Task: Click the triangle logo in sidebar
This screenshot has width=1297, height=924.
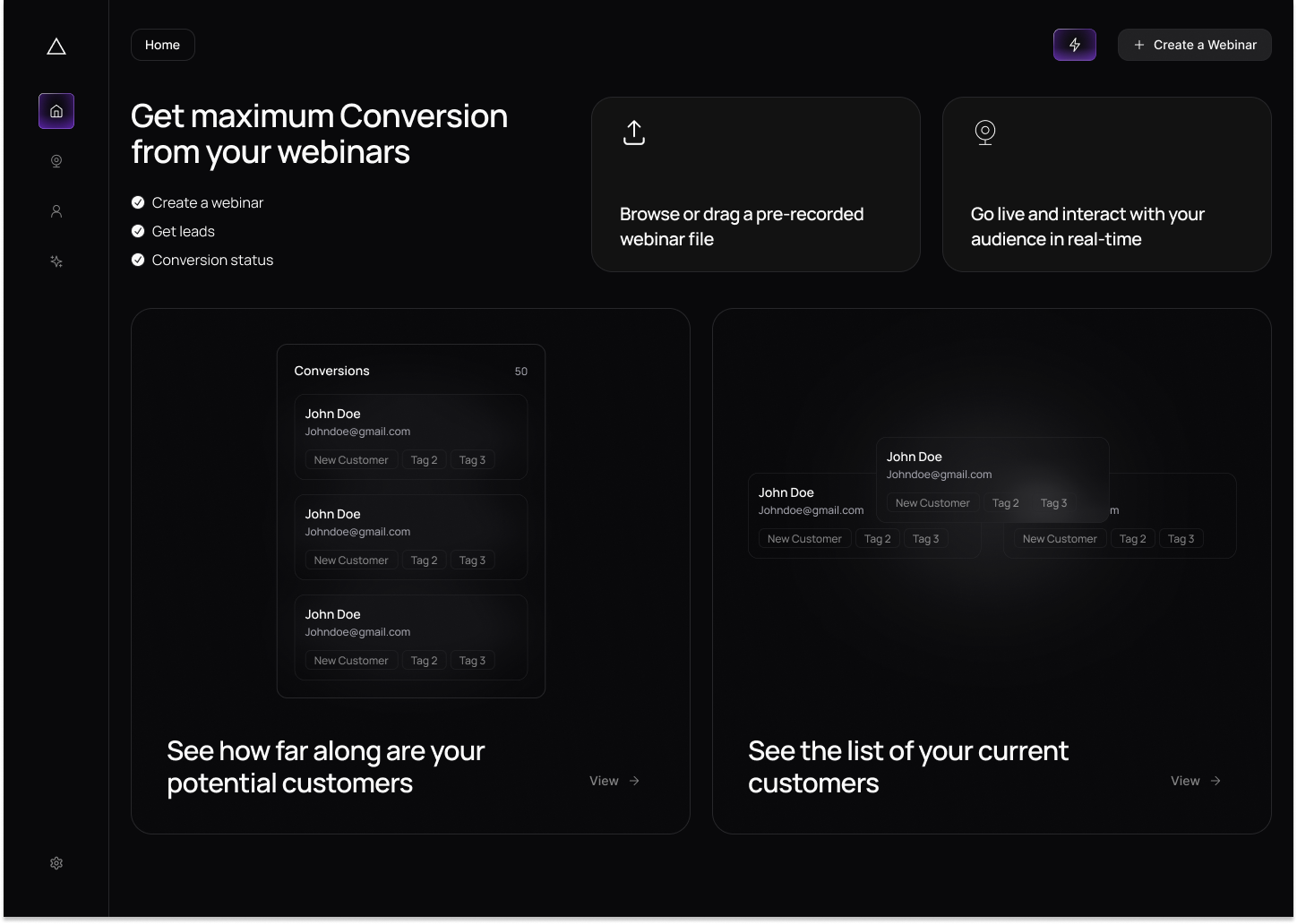Action: pos(56,47)
